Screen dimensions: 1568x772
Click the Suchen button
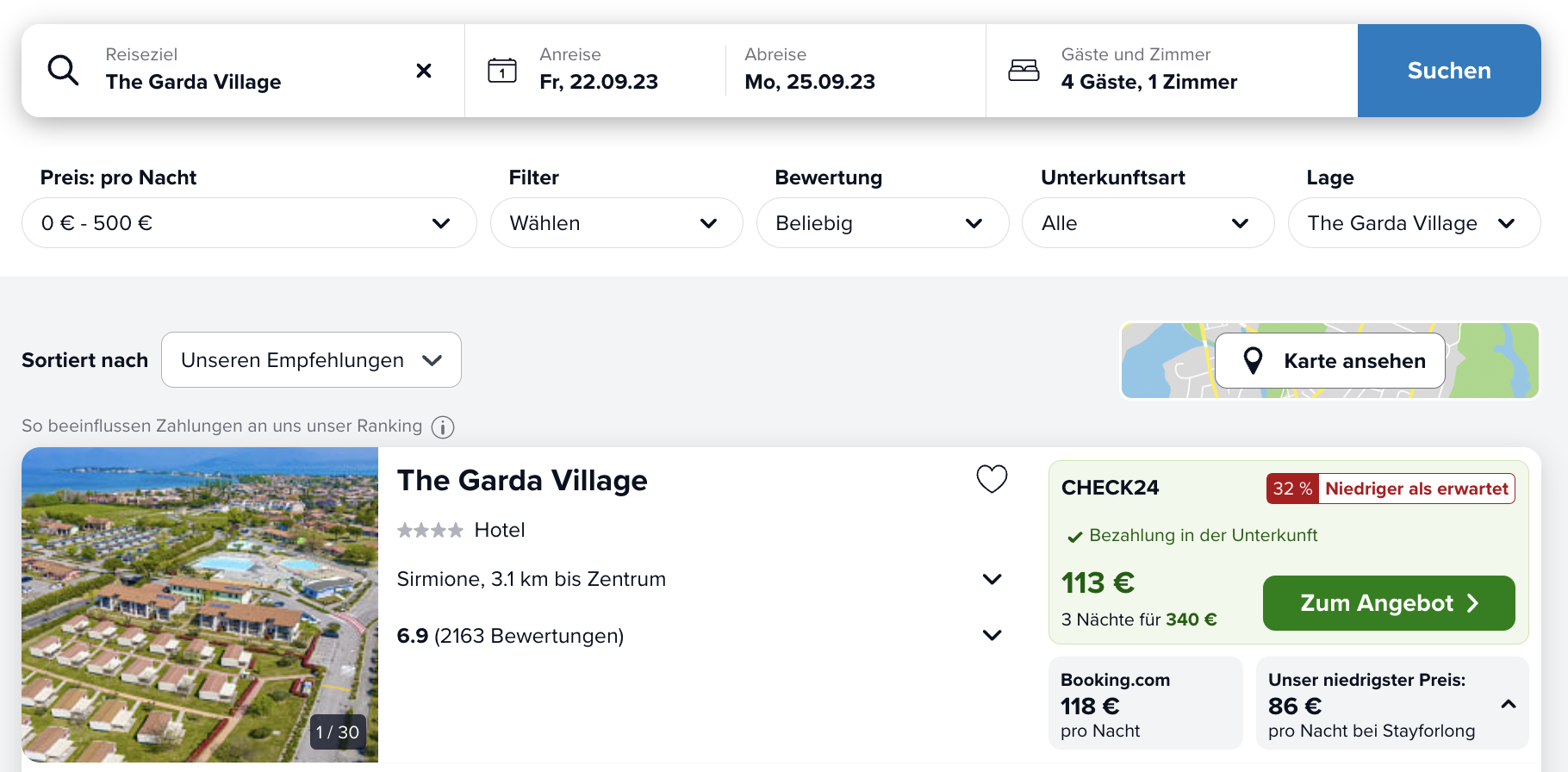coord(1449,71)
